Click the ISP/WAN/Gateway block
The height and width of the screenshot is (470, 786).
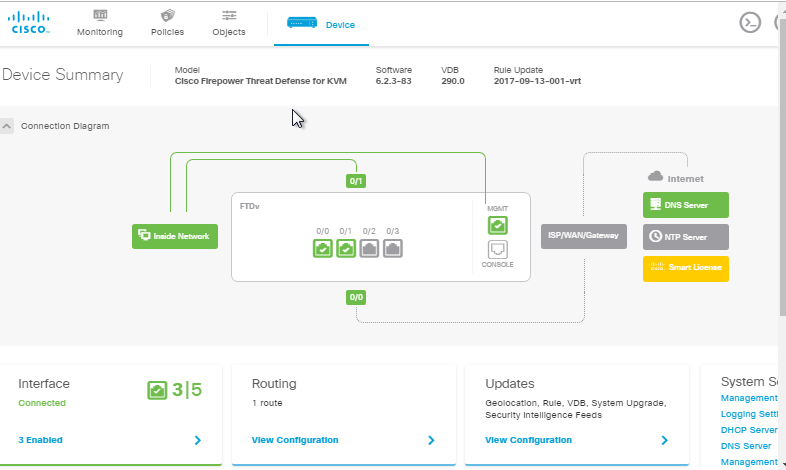pos(583,236)
